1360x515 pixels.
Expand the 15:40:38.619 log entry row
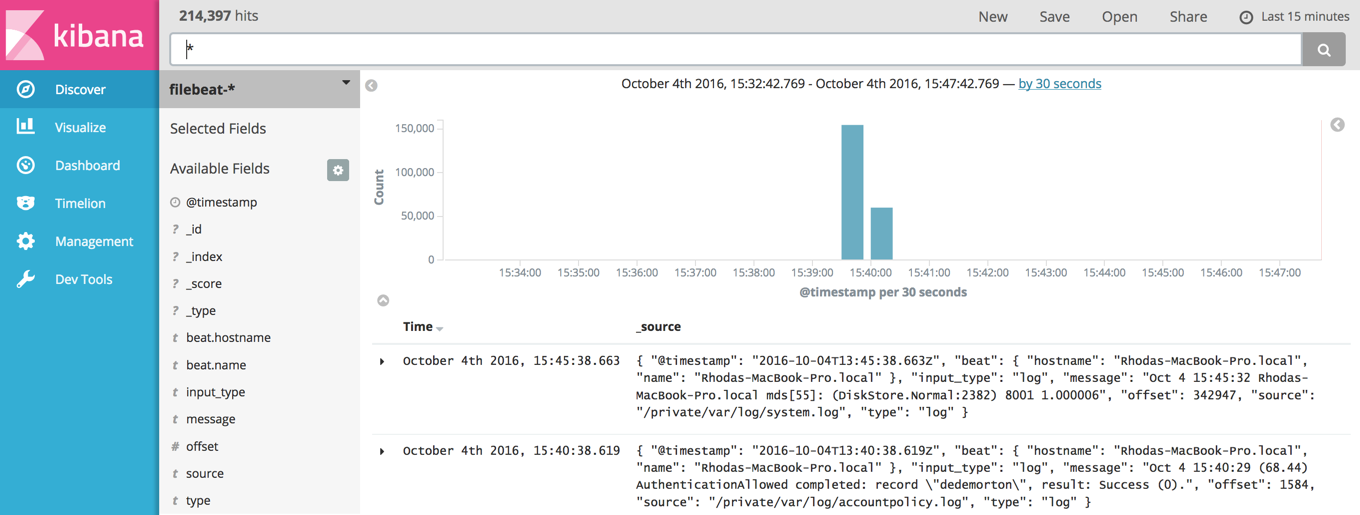point(382,452)
